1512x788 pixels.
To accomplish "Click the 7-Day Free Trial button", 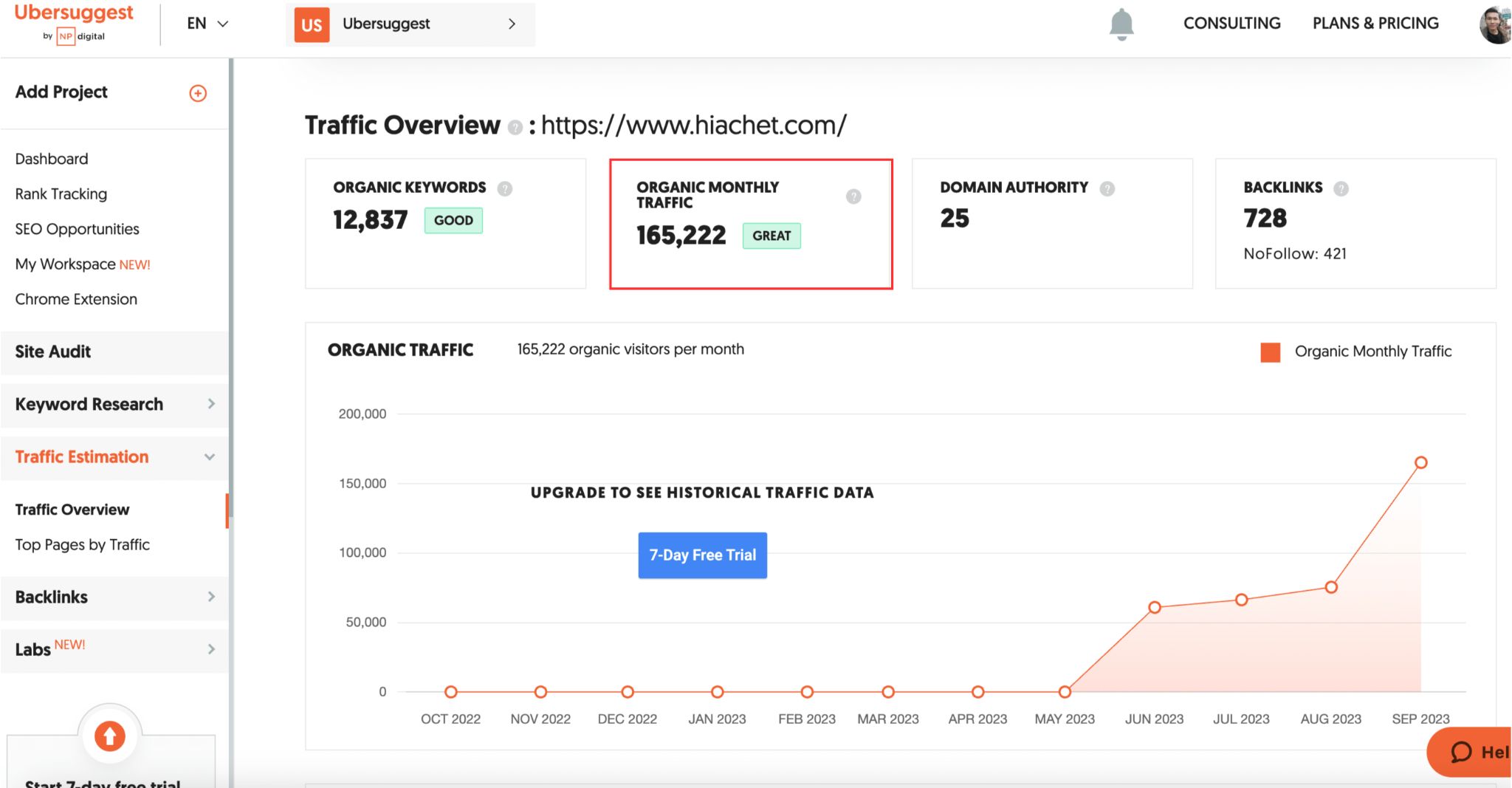I will pyautogui.click(x=702, y=555).
